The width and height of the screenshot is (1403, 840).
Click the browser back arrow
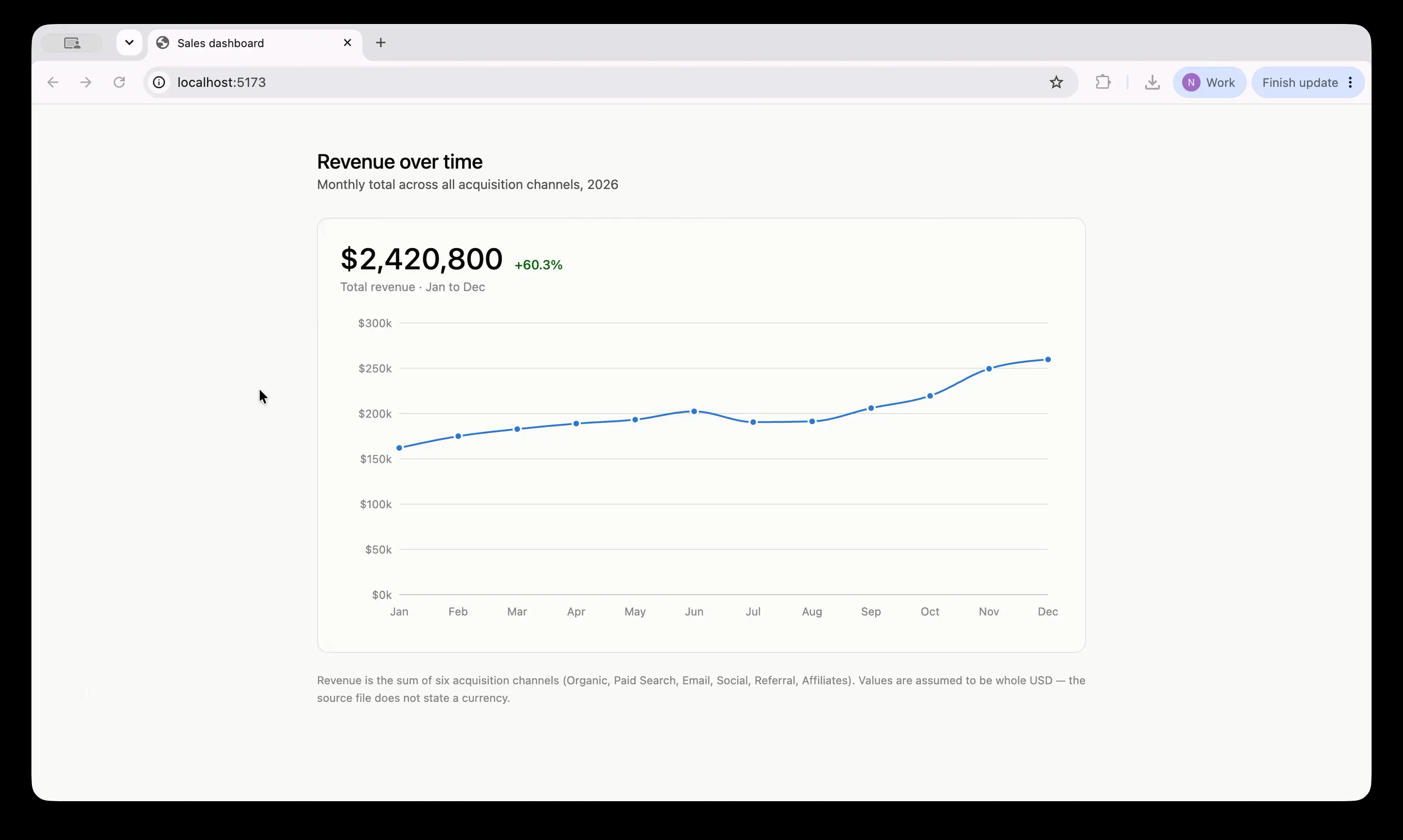(x=53, y=83)
